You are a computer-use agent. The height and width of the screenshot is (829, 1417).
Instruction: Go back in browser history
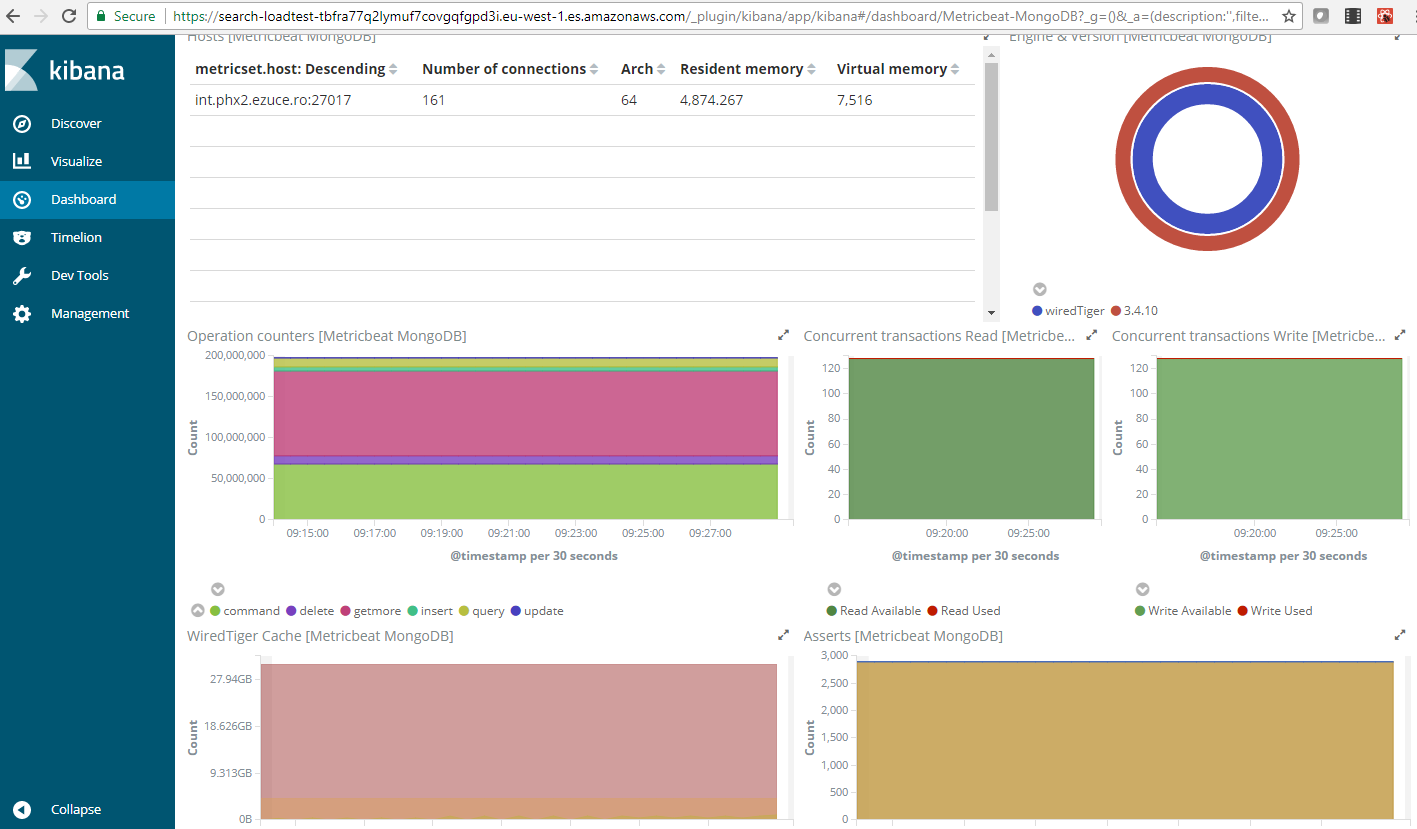click(x=13, y=16)
